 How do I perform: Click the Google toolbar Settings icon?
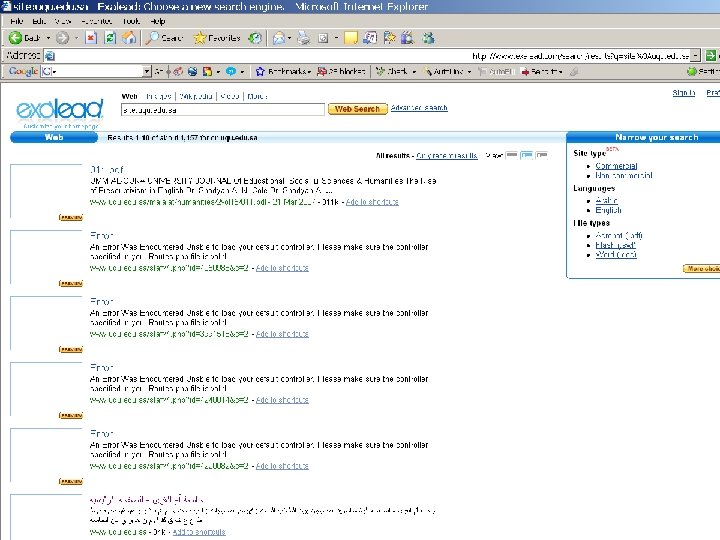tap(692, 71)
